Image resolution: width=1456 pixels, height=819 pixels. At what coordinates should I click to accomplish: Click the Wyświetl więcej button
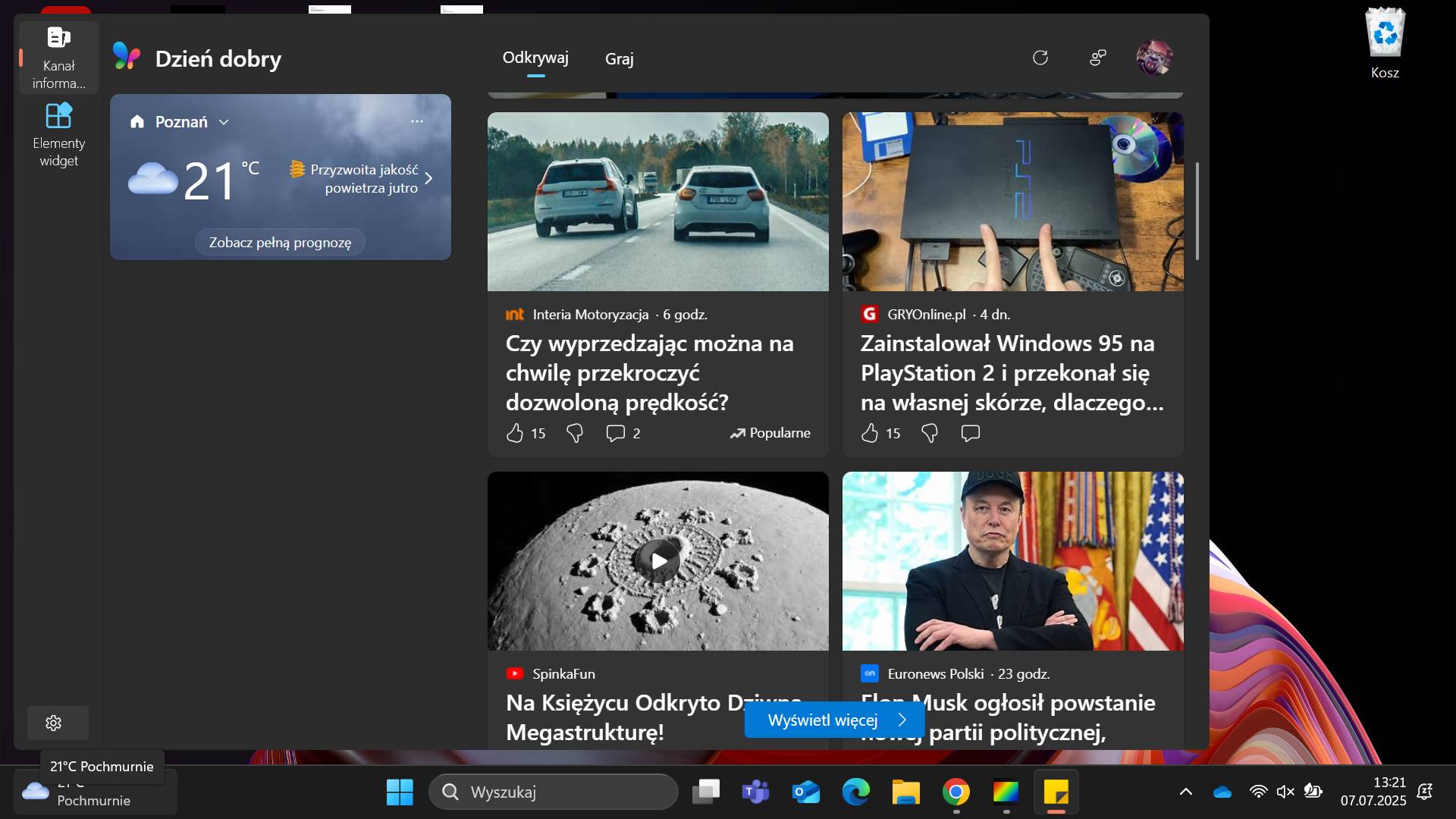pyautogui.click(x=834, y=720)
